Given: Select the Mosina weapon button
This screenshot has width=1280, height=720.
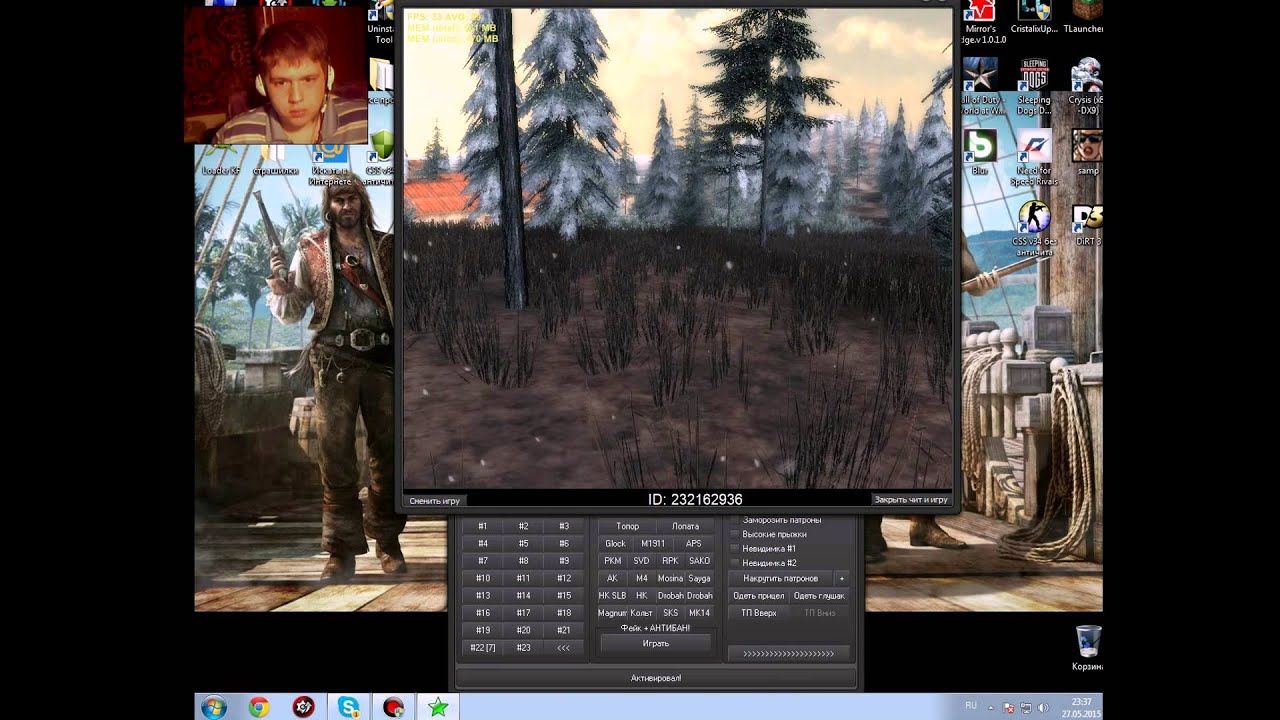Looking at the screenshot, I should pos(671,578).
